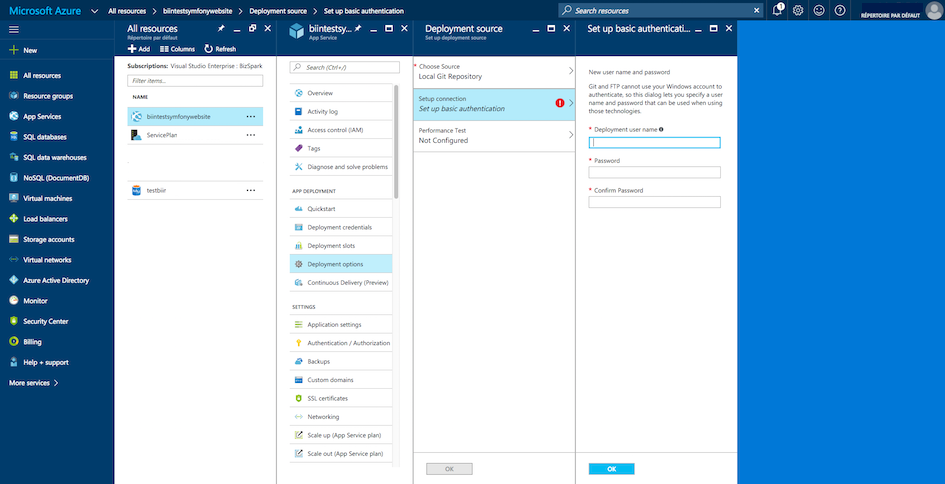Click the Help + support icon
945x484 pixels.
tap(14, 362)
